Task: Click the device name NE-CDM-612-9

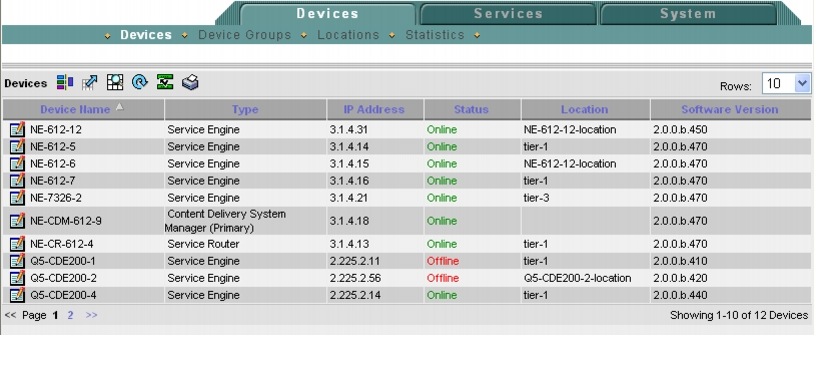Action: tap(65, 221)
